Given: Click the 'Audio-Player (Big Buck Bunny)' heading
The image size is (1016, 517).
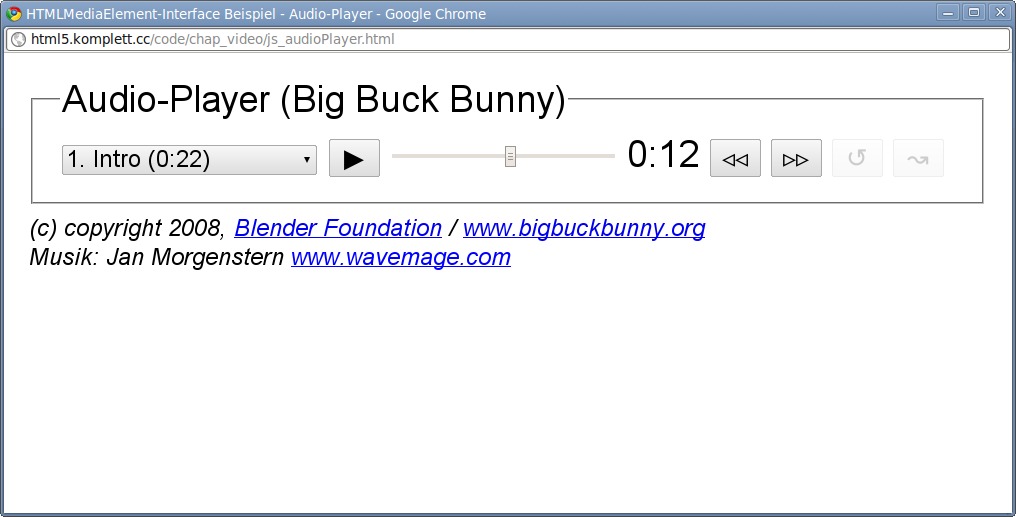Looking at the screenshot, I should [x=314, y=100].
